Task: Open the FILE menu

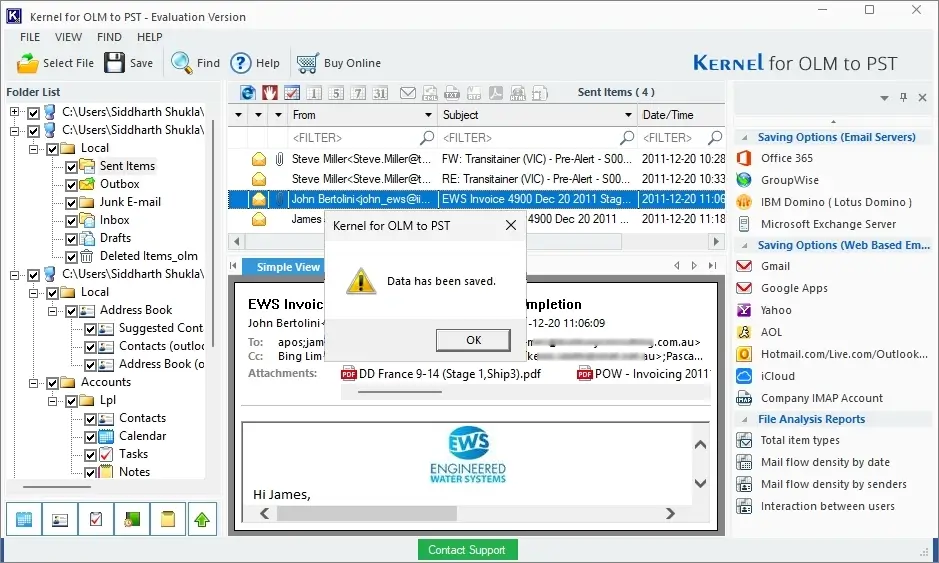Action: tap(30, 37)
